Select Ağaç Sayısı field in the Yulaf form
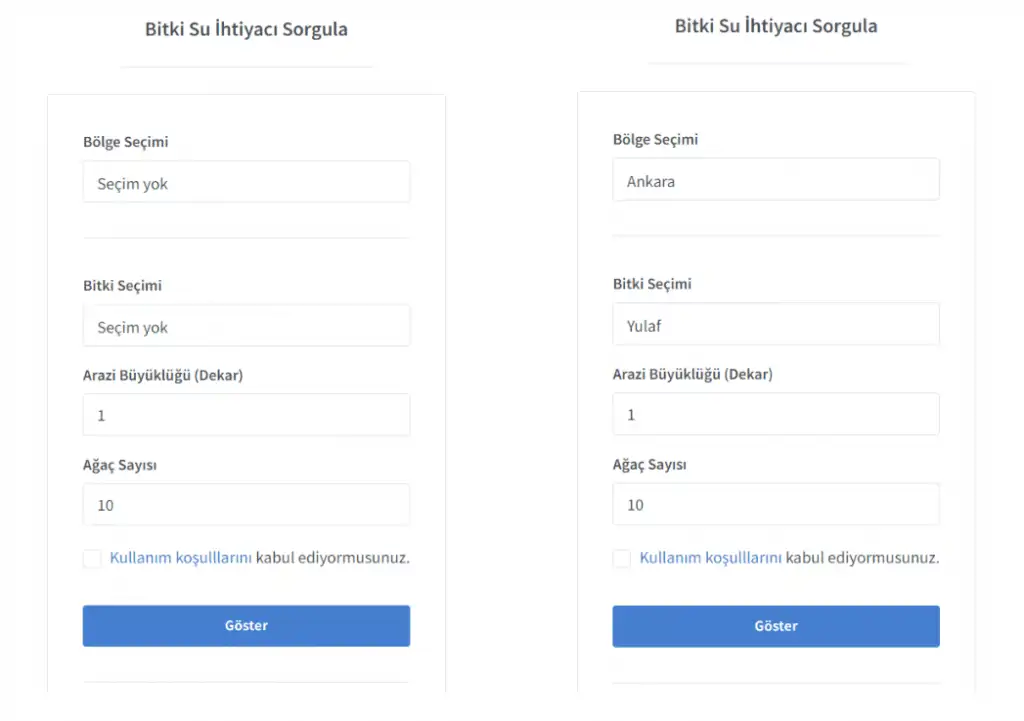1024x721 pixels. 776,505
